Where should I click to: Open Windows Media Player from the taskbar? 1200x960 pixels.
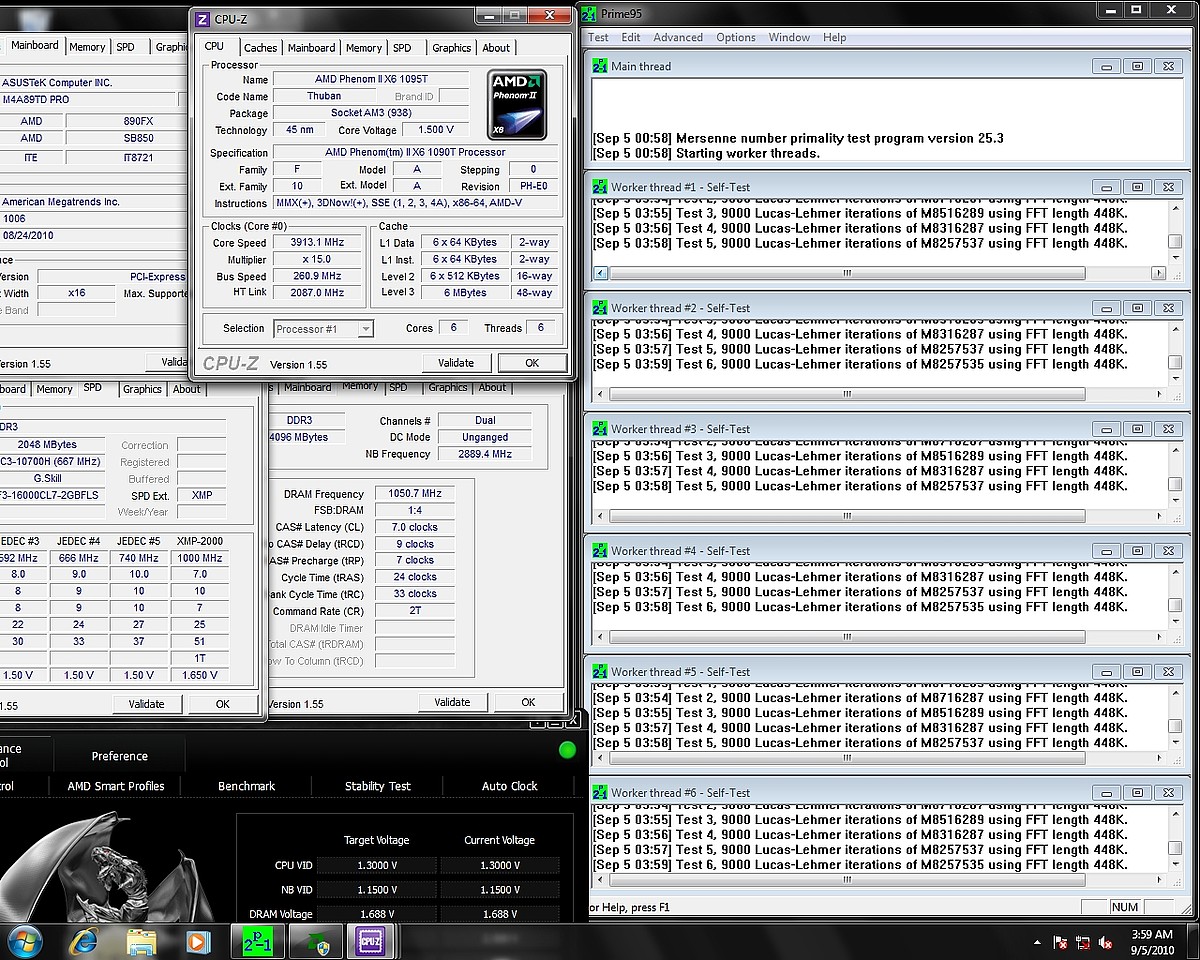tap(197, 941)
